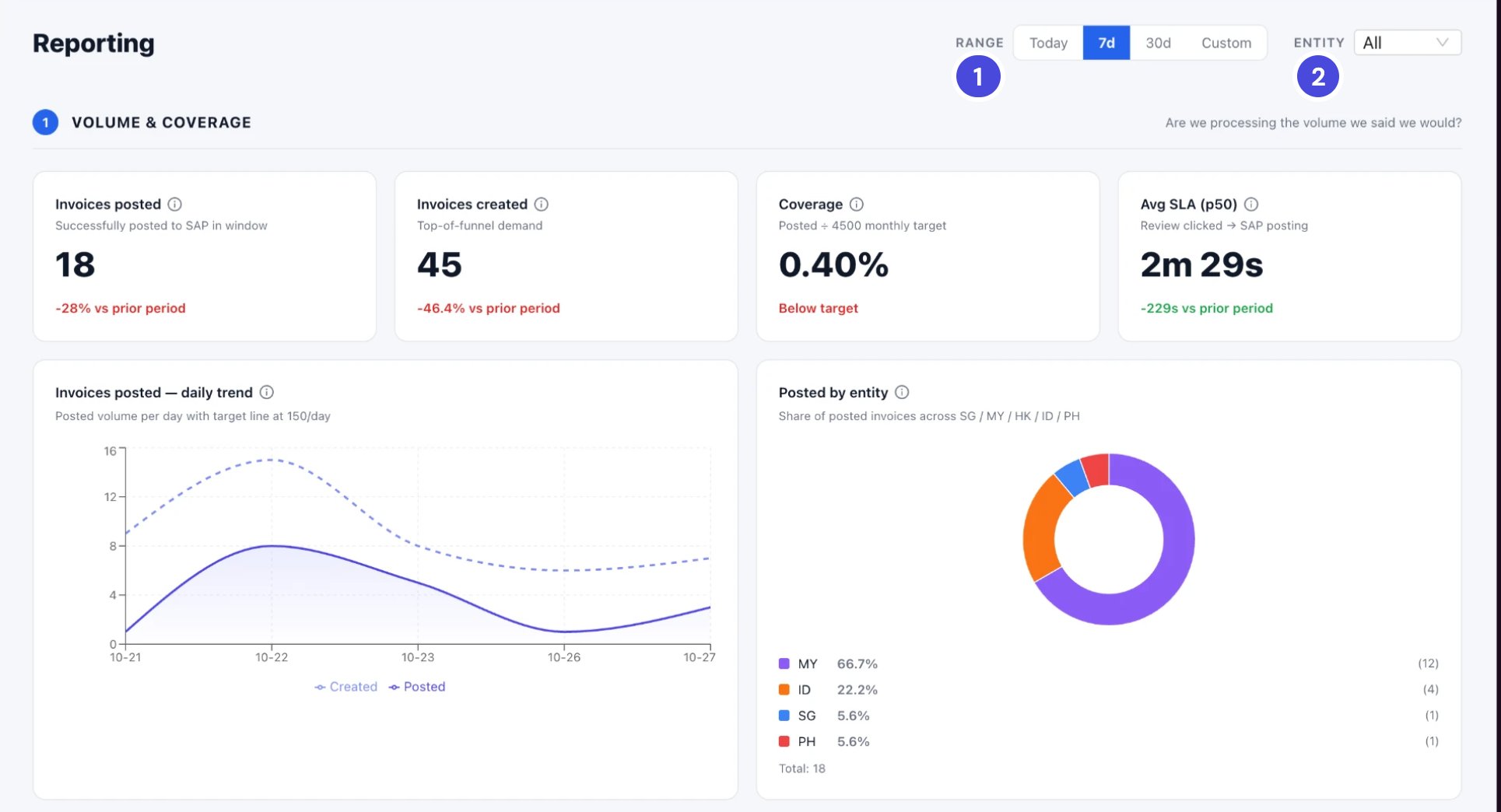
Task: Click '-46.4% vs prior period' text
Action: (489, 308)
